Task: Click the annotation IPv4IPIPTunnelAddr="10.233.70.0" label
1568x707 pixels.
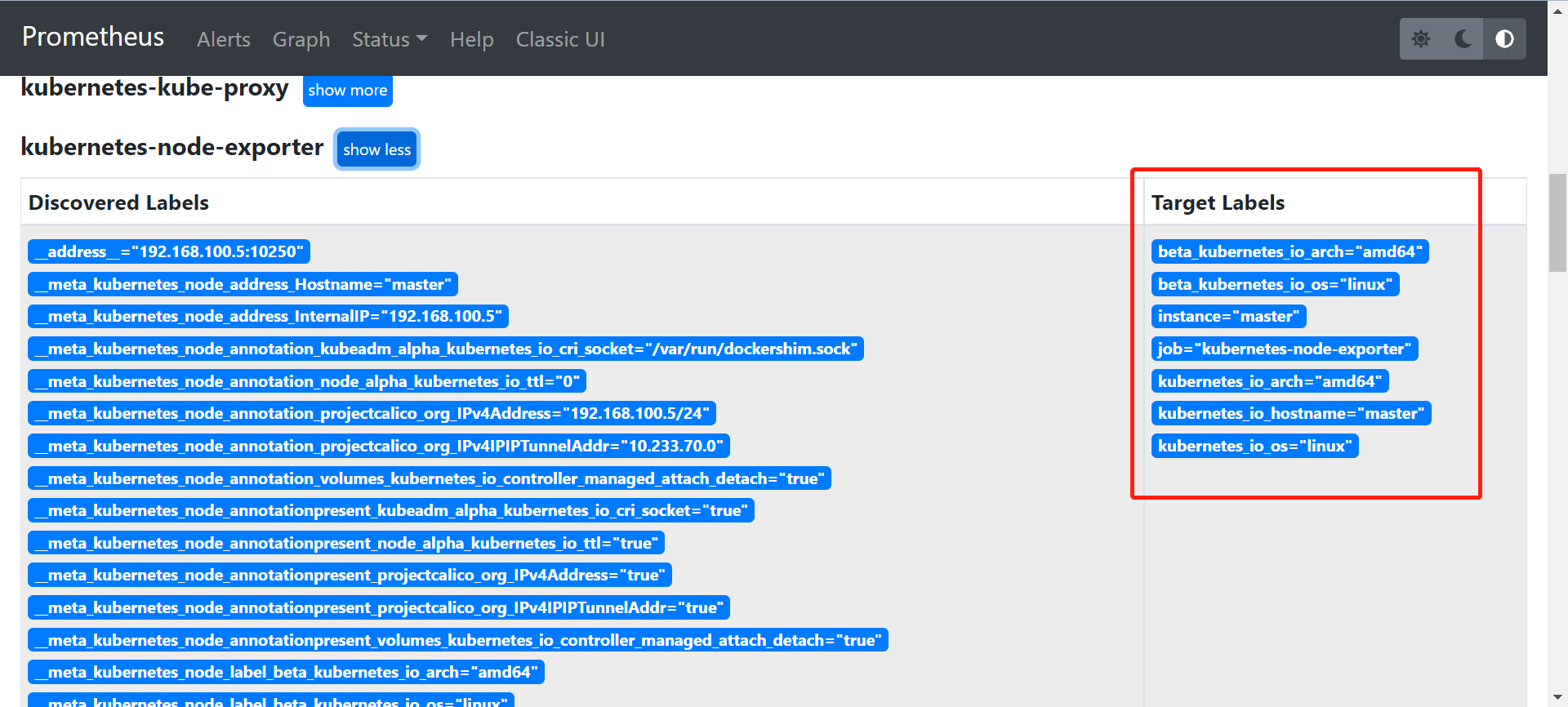Action: 379,446
